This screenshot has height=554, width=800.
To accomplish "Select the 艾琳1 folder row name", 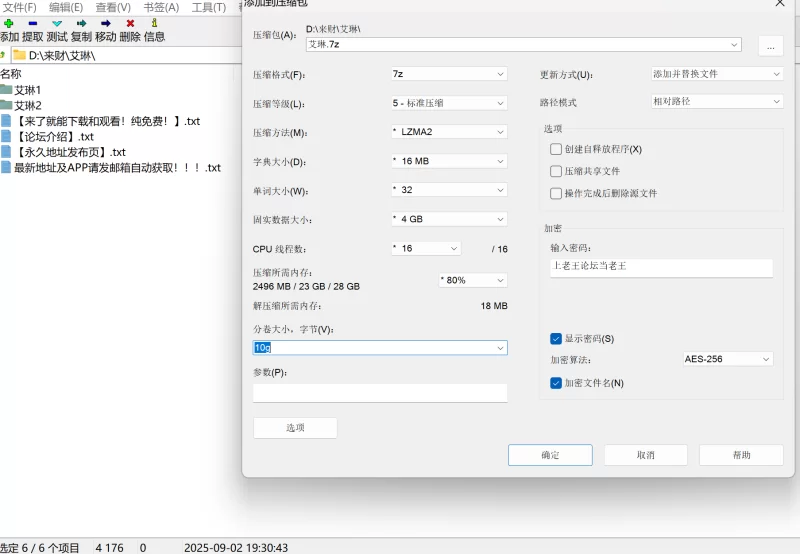I will coord(28,90).
